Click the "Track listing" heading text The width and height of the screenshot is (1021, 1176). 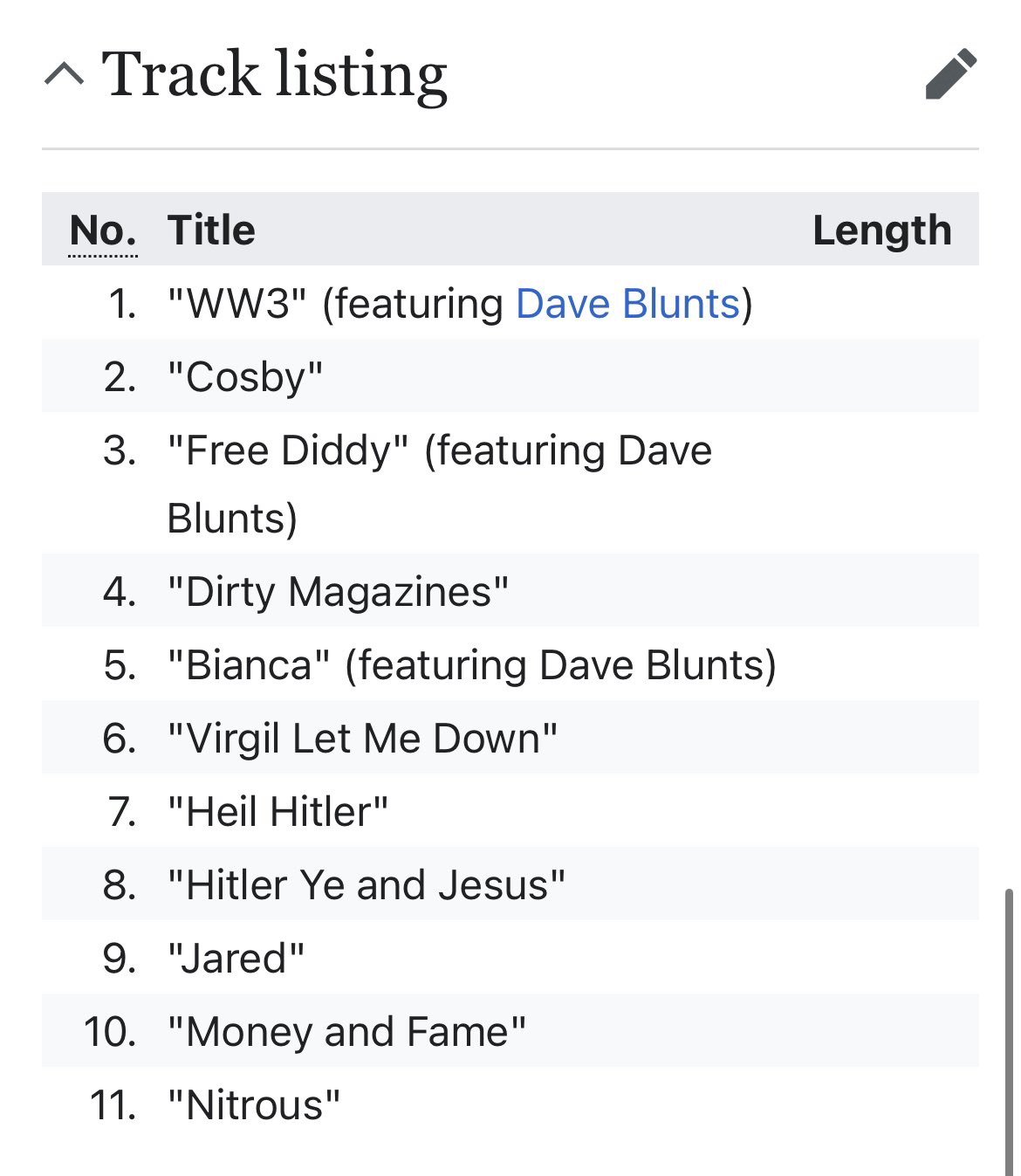tap(274, 74)
